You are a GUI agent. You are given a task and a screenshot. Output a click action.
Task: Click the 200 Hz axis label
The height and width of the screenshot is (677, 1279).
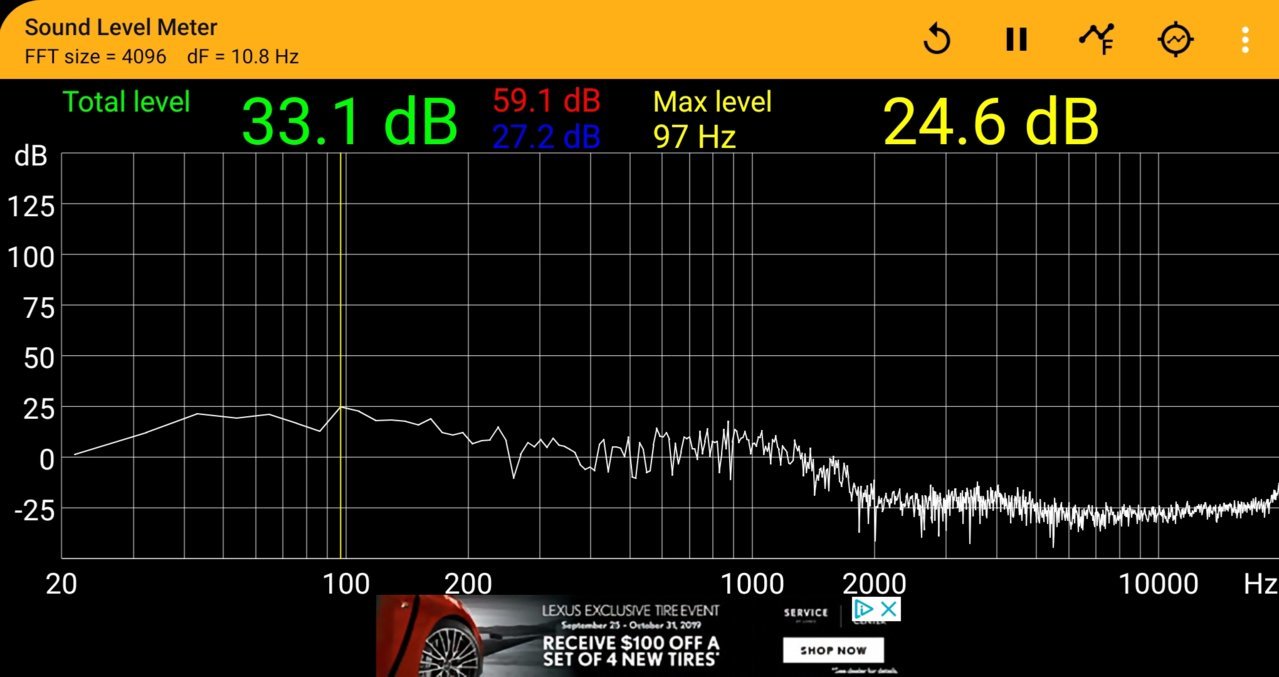point(468,584)
